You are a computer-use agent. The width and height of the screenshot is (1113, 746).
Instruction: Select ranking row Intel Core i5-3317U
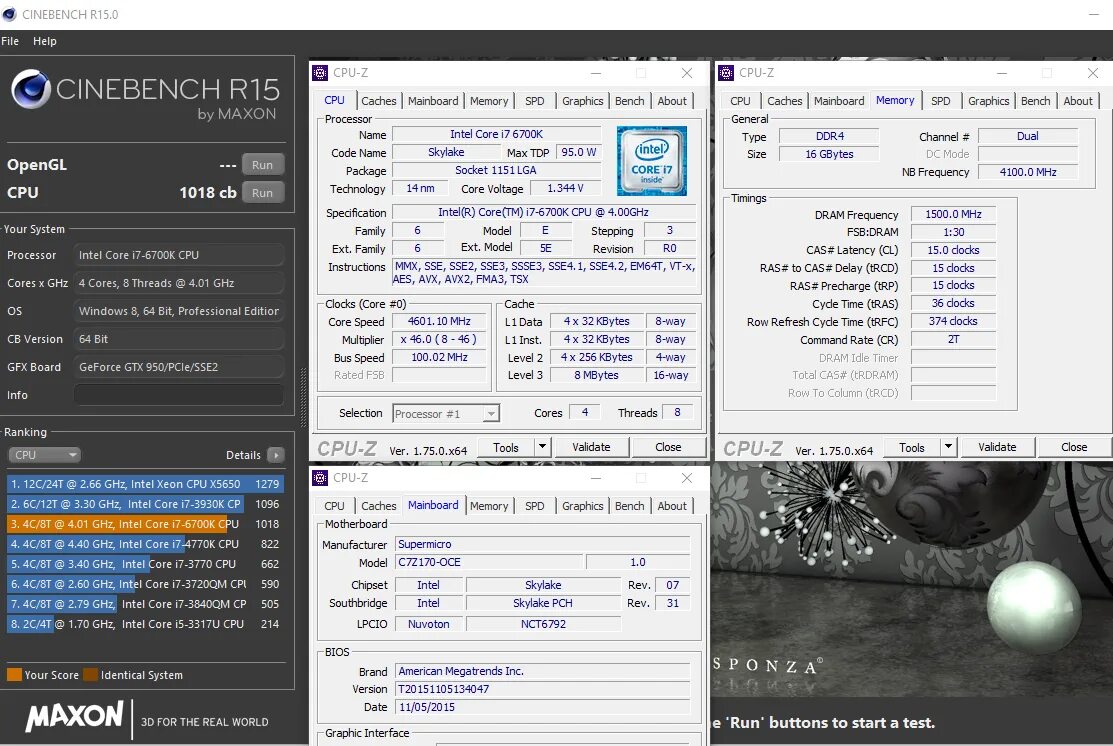coord(146,624)
